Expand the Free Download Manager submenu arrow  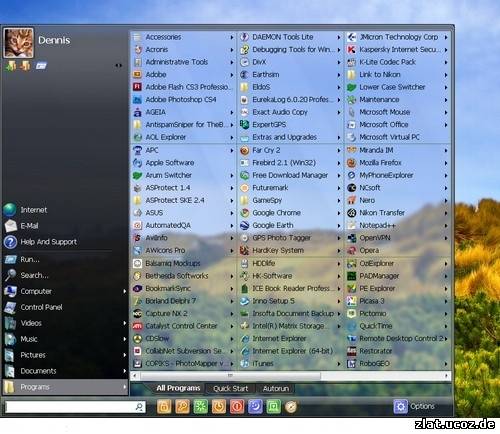339,176
